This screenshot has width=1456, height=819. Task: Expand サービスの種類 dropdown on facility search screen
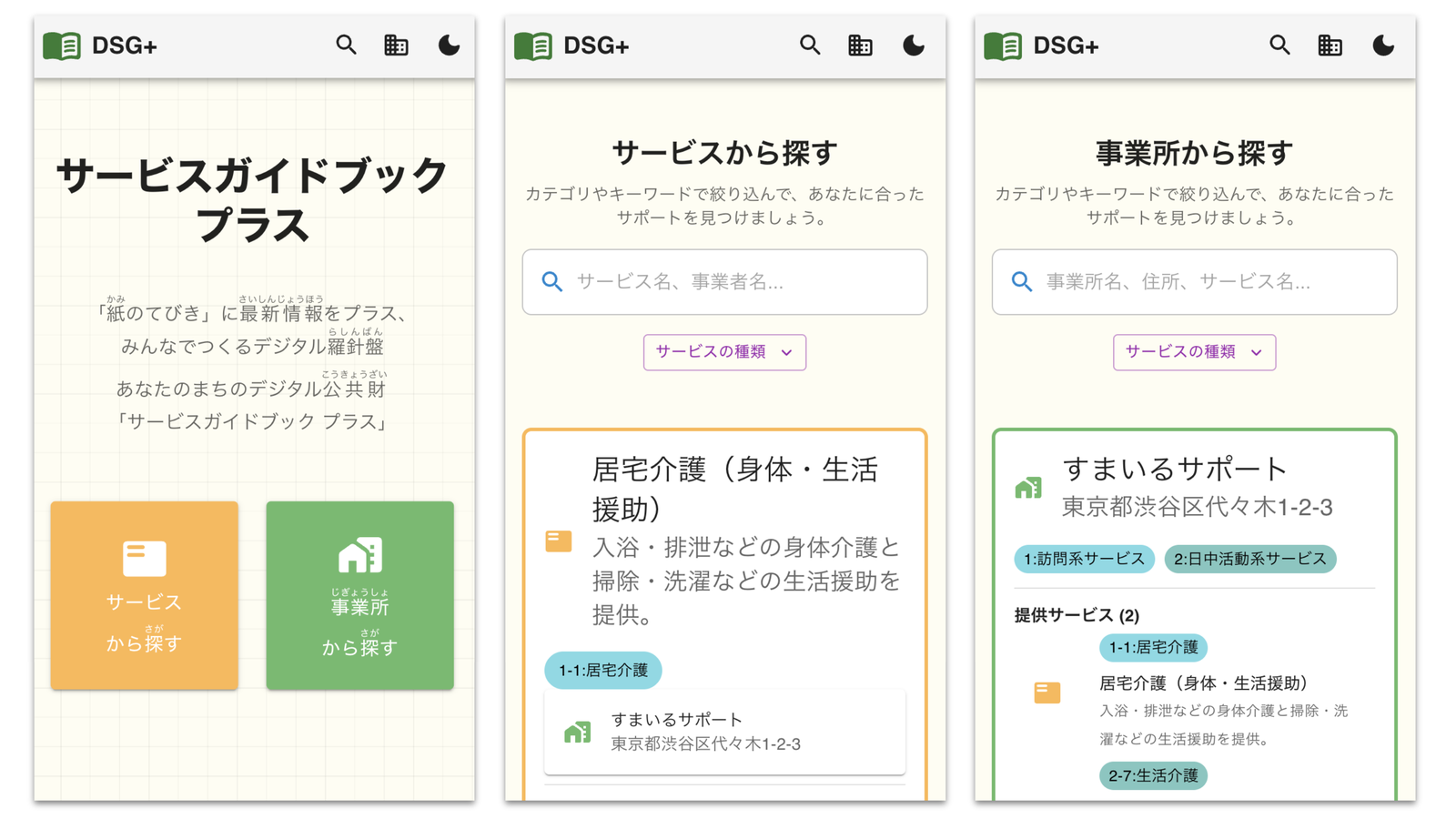(x=1194, y=352)
